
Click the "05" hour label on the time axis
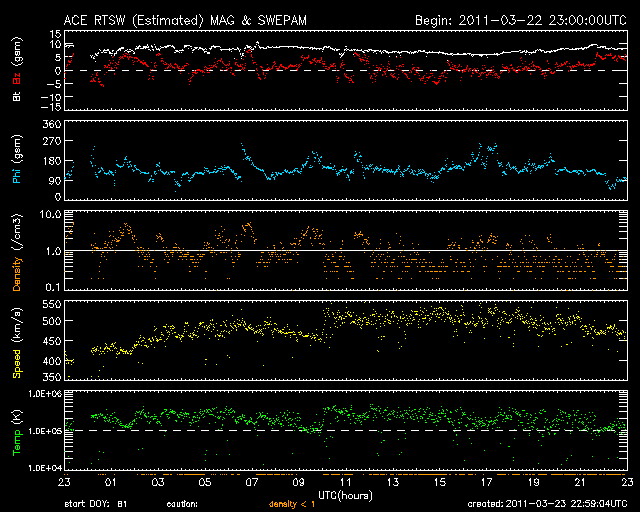(205, 482)
